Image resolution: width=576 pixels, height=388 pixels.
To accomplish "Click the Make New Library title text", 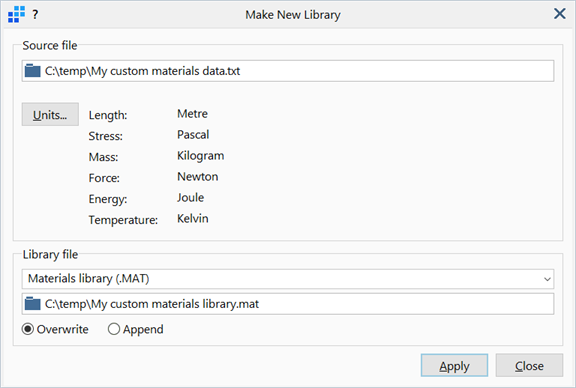I will [293, 15].
